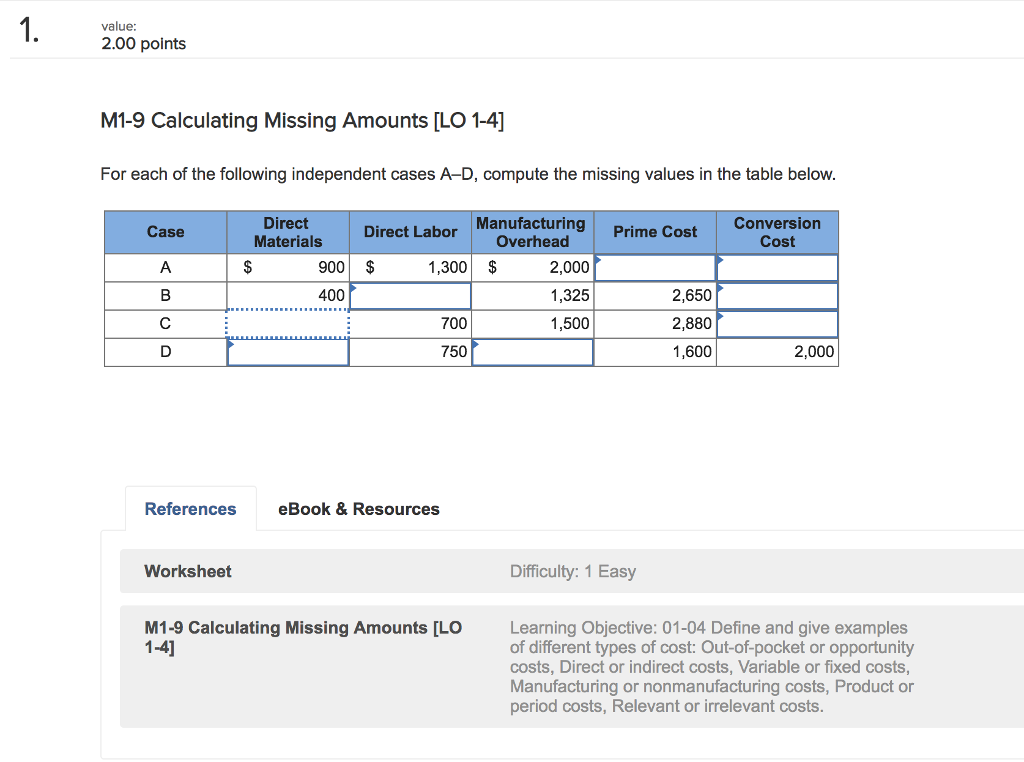The height and width of the screenshot is (762, 1024).
Task: Select the Prime Cost input for Case A
Action: click(x=656, y=267)
